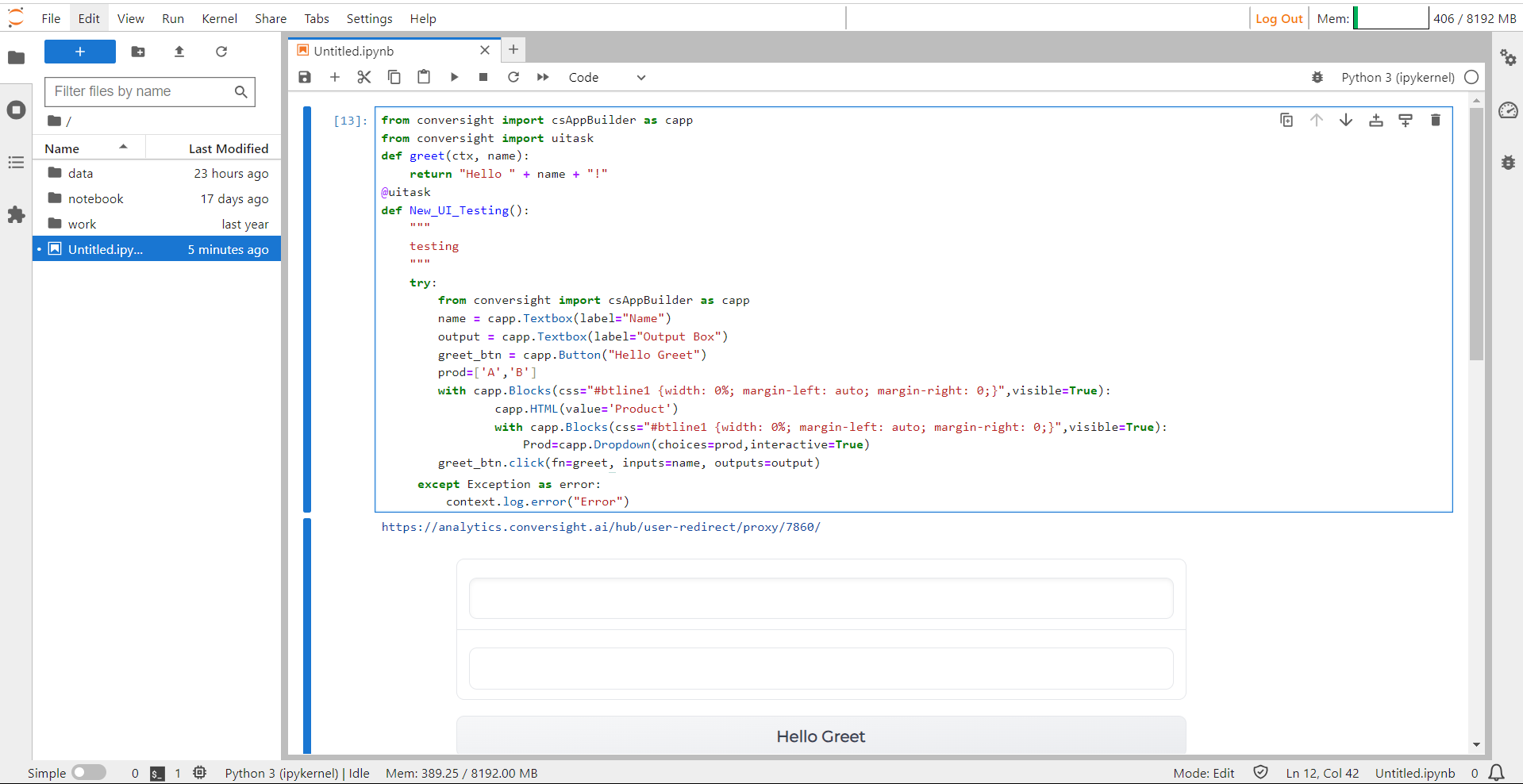Restart the kernel toolbar icon
1523x784 pixels.
[x=513, y=77]
